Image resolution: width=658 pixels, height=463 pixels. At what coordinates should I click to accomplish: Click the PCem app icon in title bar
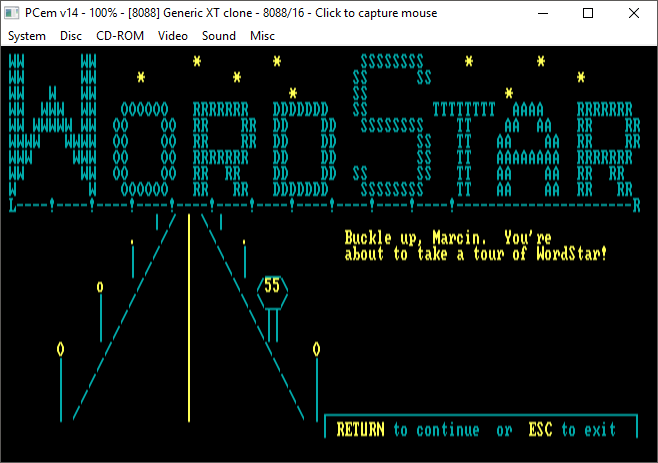click(12, 13)
